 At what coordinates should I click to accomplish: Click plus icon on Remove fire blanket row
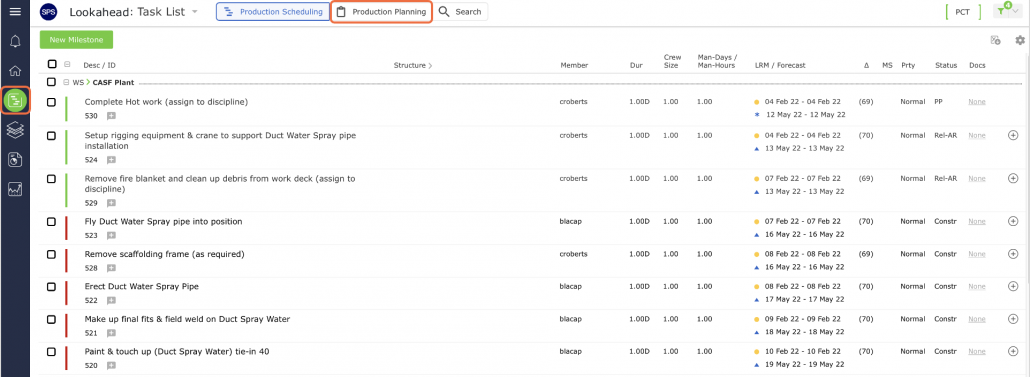(x=1012, y=178)
